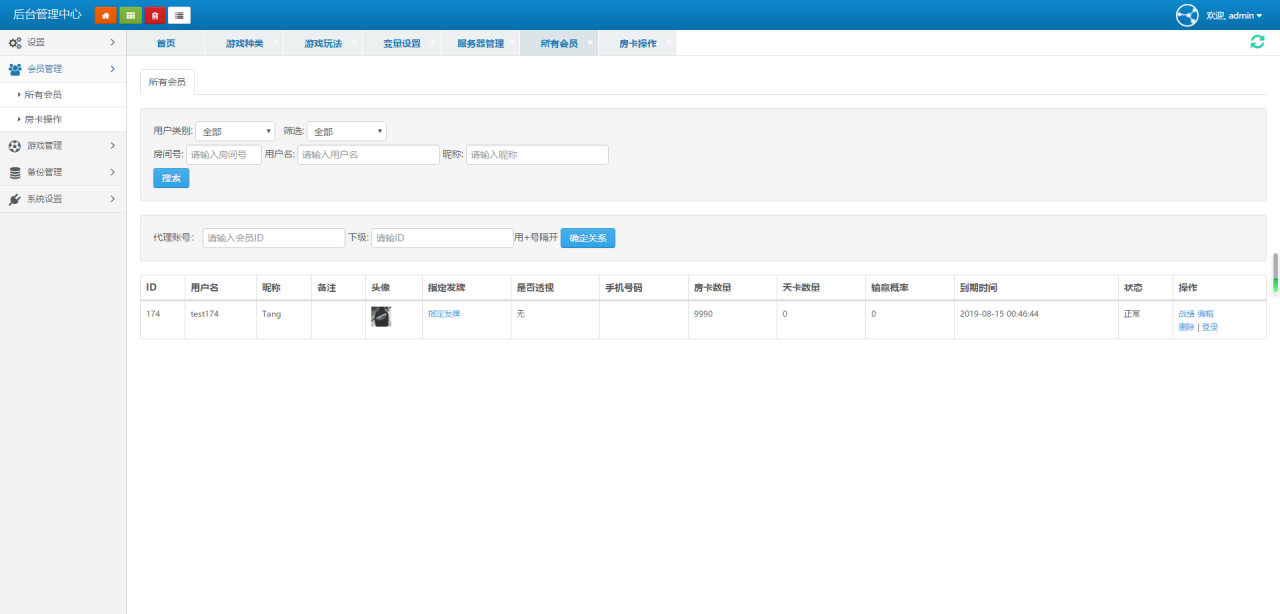
Task: Click the green refresh icon
Action: point(1257,41)
